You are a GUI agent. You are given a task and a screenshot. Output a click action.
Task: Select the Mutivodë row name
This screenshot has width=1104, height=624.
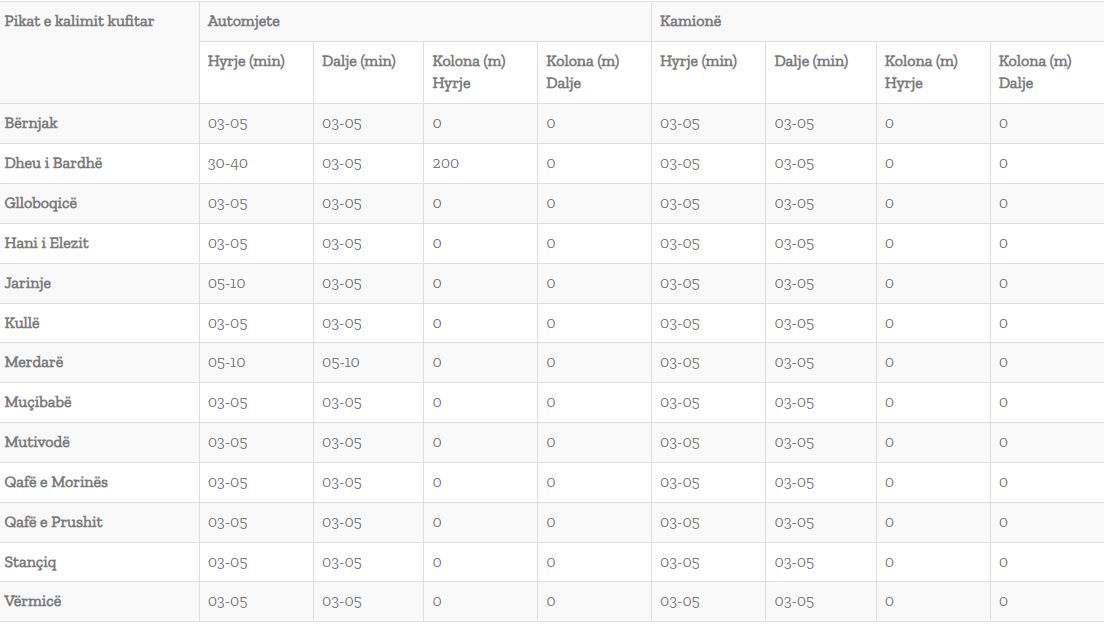tap(37, 442)
